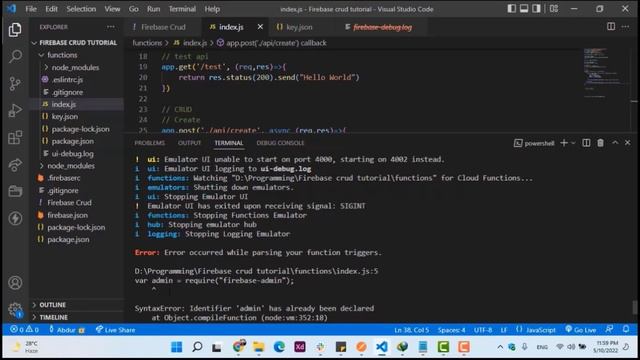The width and height of the screenshot is (640, 360).
Task: Open editor more actions ellipsis
Action: (625, 27)
